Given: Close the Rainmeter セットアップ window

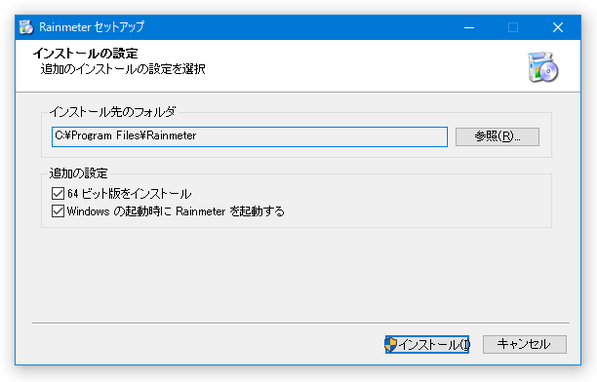Looking at the screenshot, I should 558,27.
